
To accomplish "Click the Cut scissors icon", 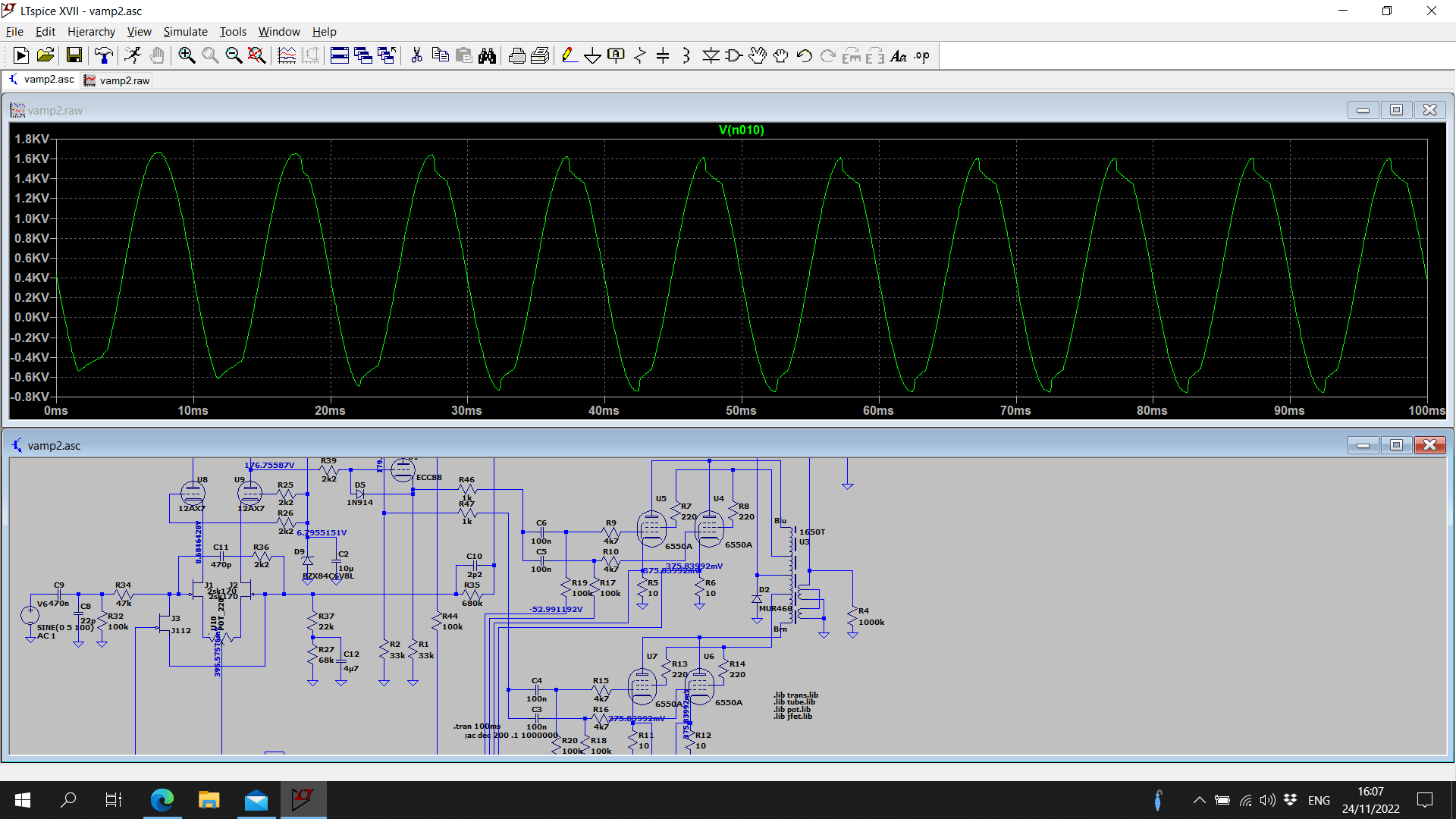I will (x=416, y=55).
